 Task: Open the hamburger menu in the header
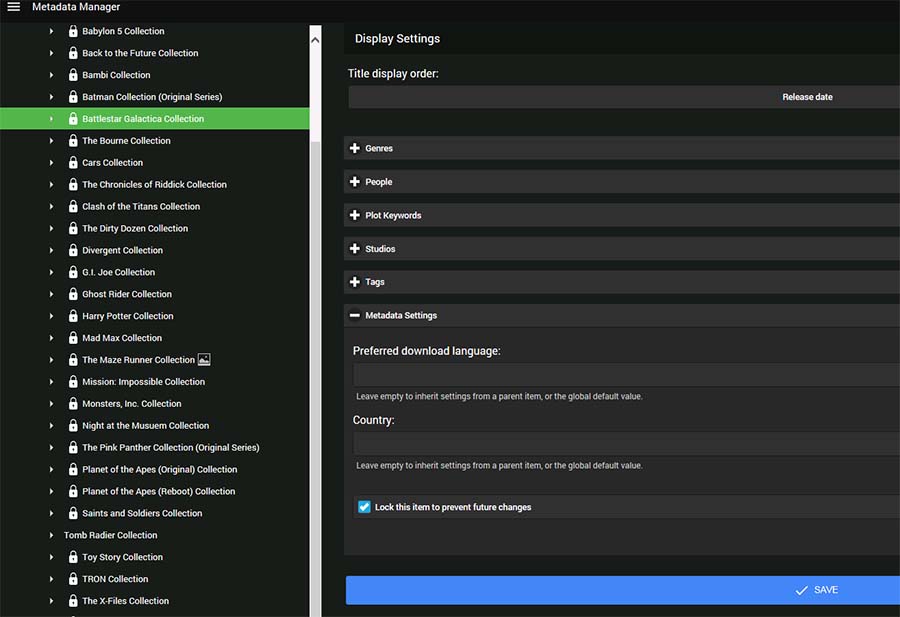[13, 7]
